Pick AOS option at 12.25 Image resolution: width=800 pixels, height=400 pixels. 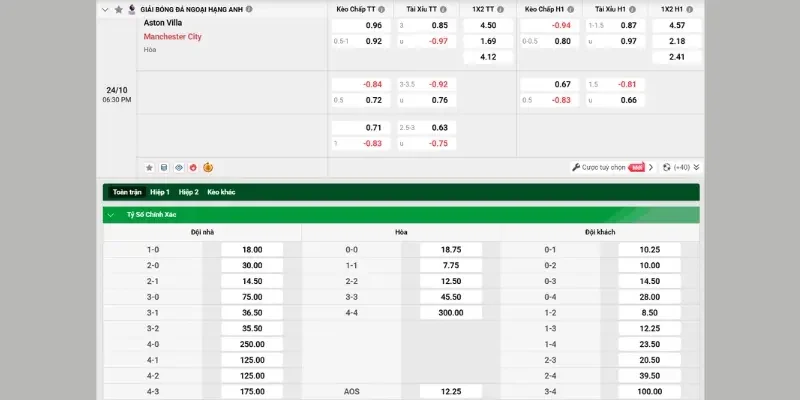[x=451, y=392]
